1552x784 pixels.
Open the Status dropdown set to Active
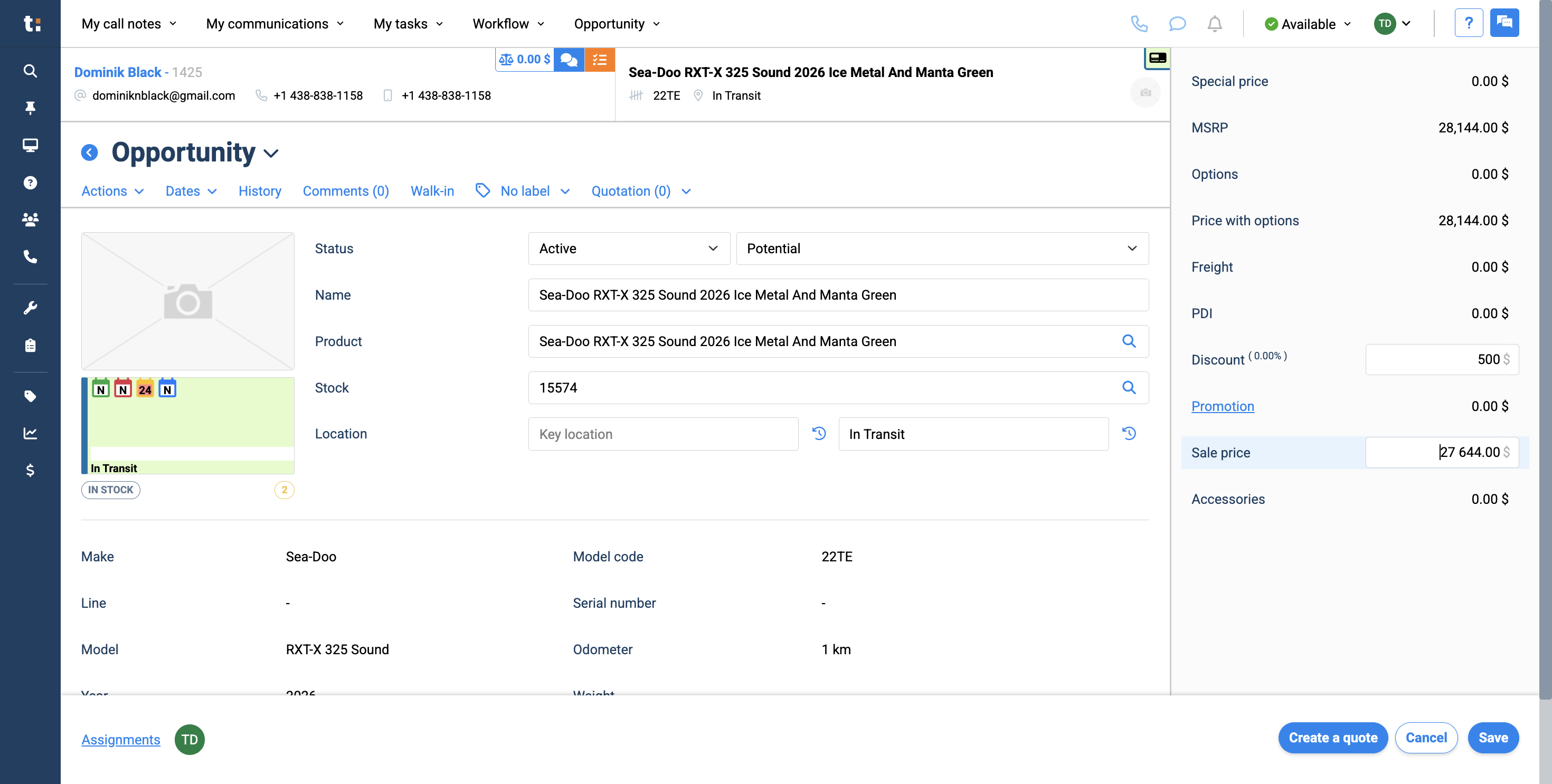[x=628, y=248]
